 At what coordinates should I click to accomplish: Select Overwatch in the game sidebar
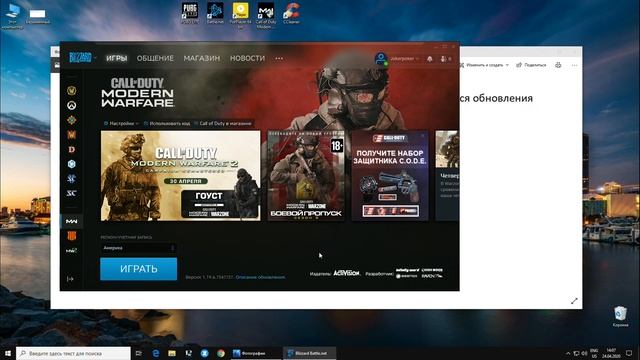[x=71, y=105]
